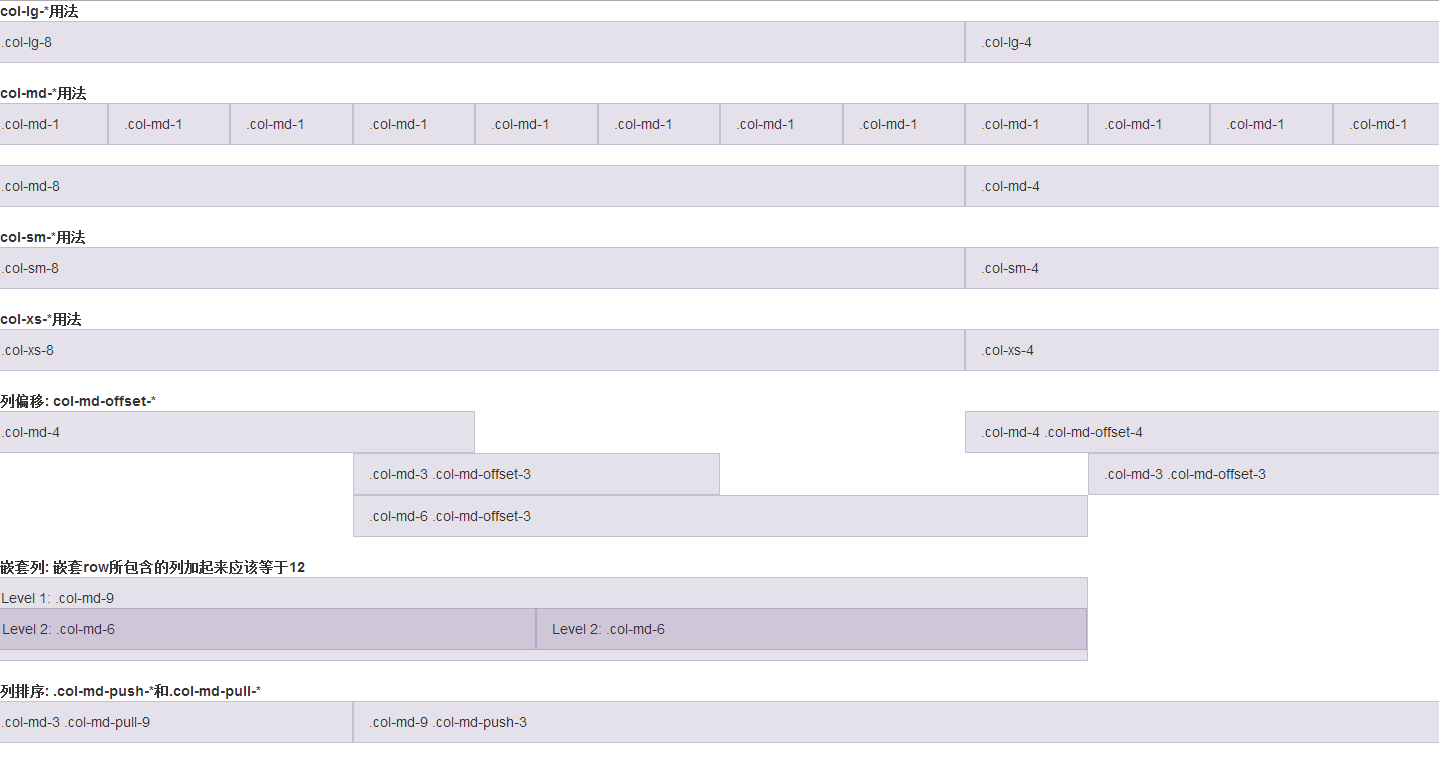Click the .col-xs-8 grid column
This screenshot has height=763, width=1439.
(x=482, y=350)
